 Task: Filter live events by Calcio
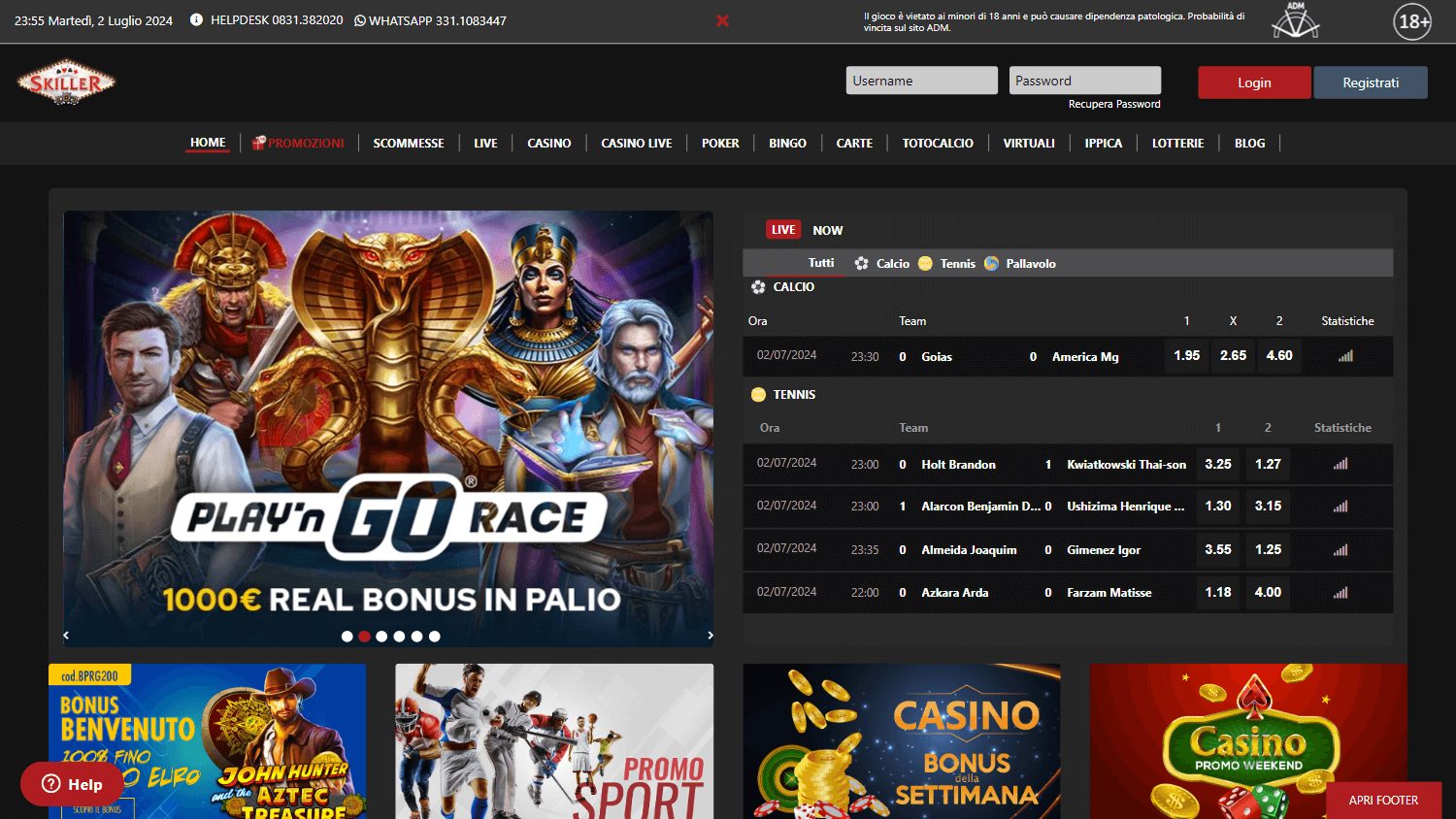[882, 263]
